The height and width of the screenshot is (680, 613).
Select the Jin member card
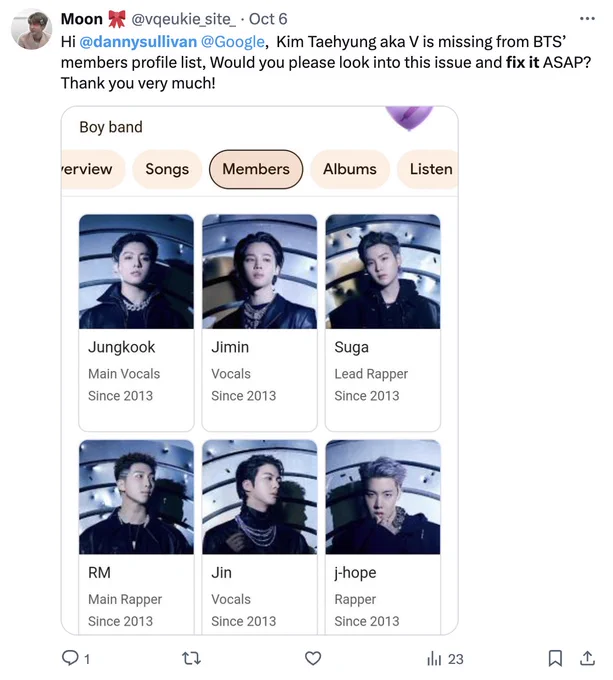point(260,537)
